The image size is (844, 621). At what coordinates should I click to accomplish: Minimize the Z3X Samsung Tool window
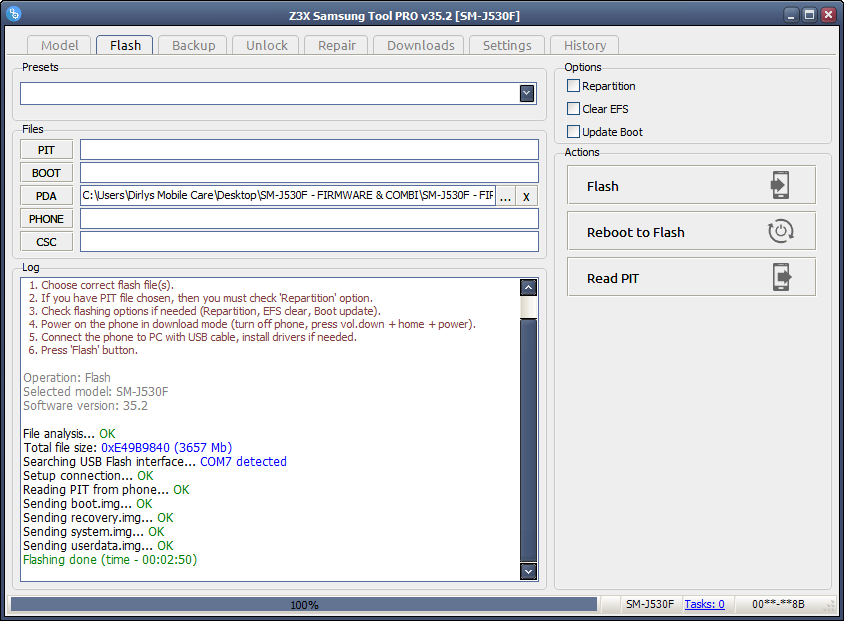[791, 15]
